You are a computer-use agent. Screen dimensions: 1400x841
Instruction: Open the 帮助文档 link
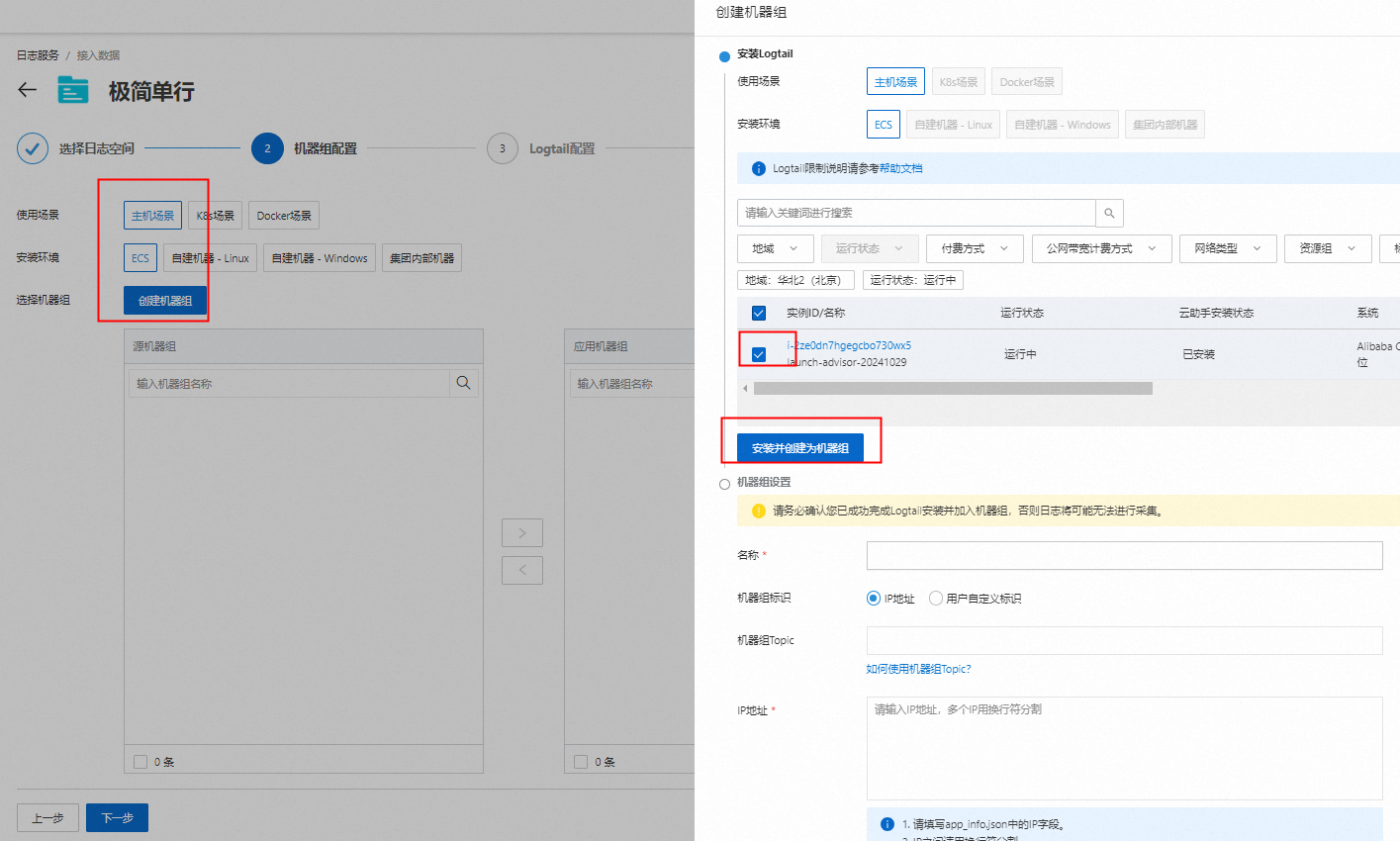[900, 168]
